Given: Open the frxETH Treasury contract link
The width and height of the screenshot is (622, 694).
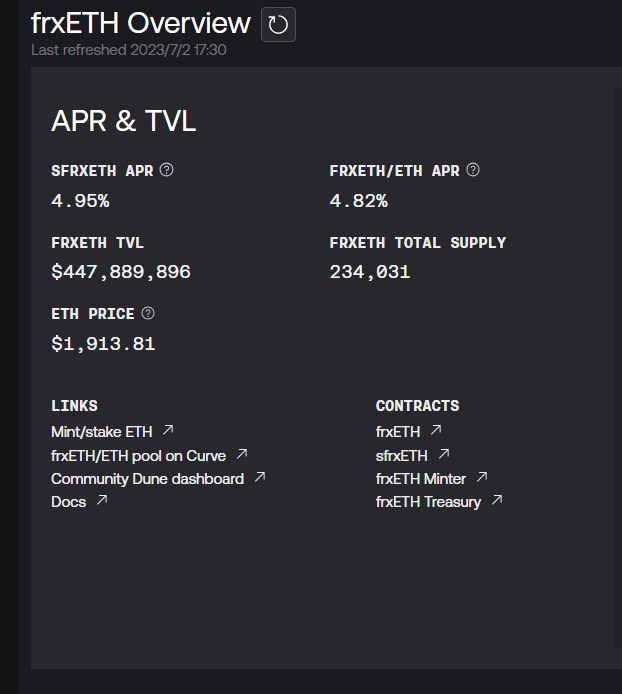Looking at the screenshot, I should [x=428, y=502].
